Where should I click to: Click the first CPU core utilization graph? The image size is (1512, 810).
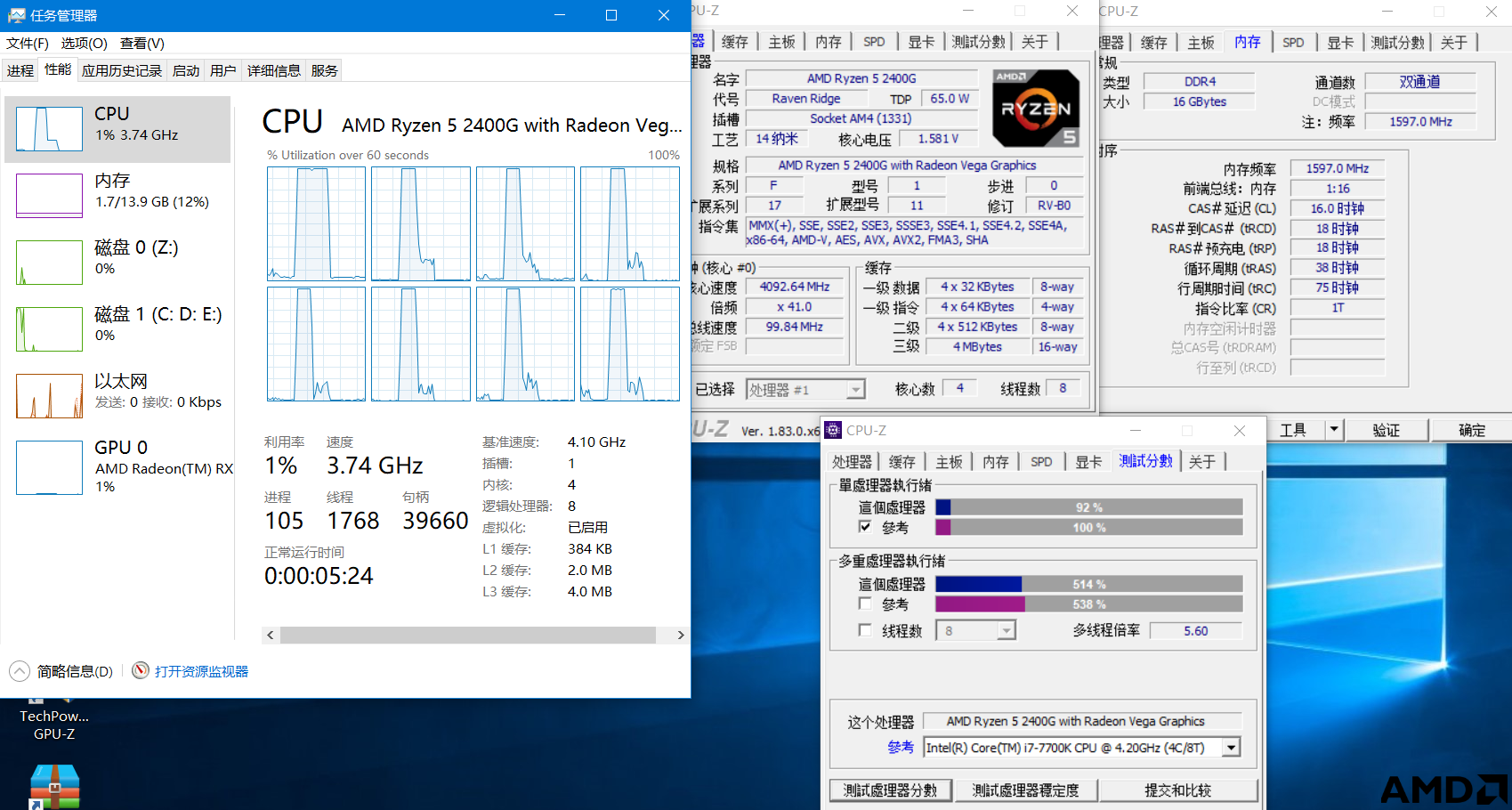click(x=316, y=223)
